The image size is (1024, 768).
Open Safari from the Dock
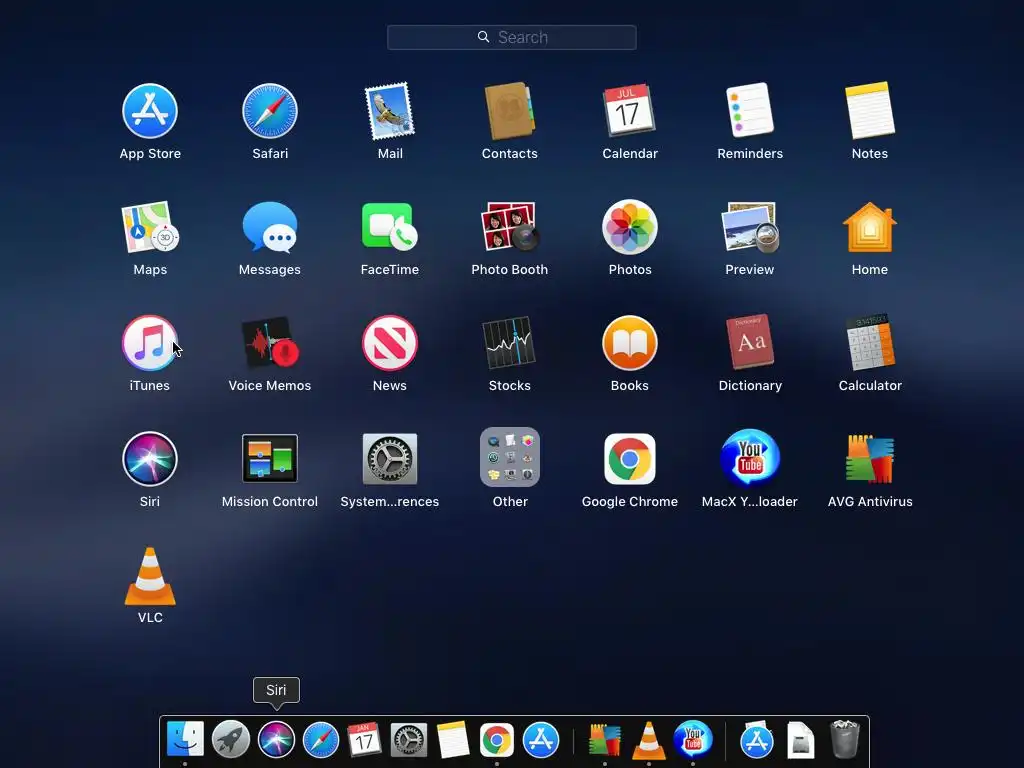tap(321, 740)
